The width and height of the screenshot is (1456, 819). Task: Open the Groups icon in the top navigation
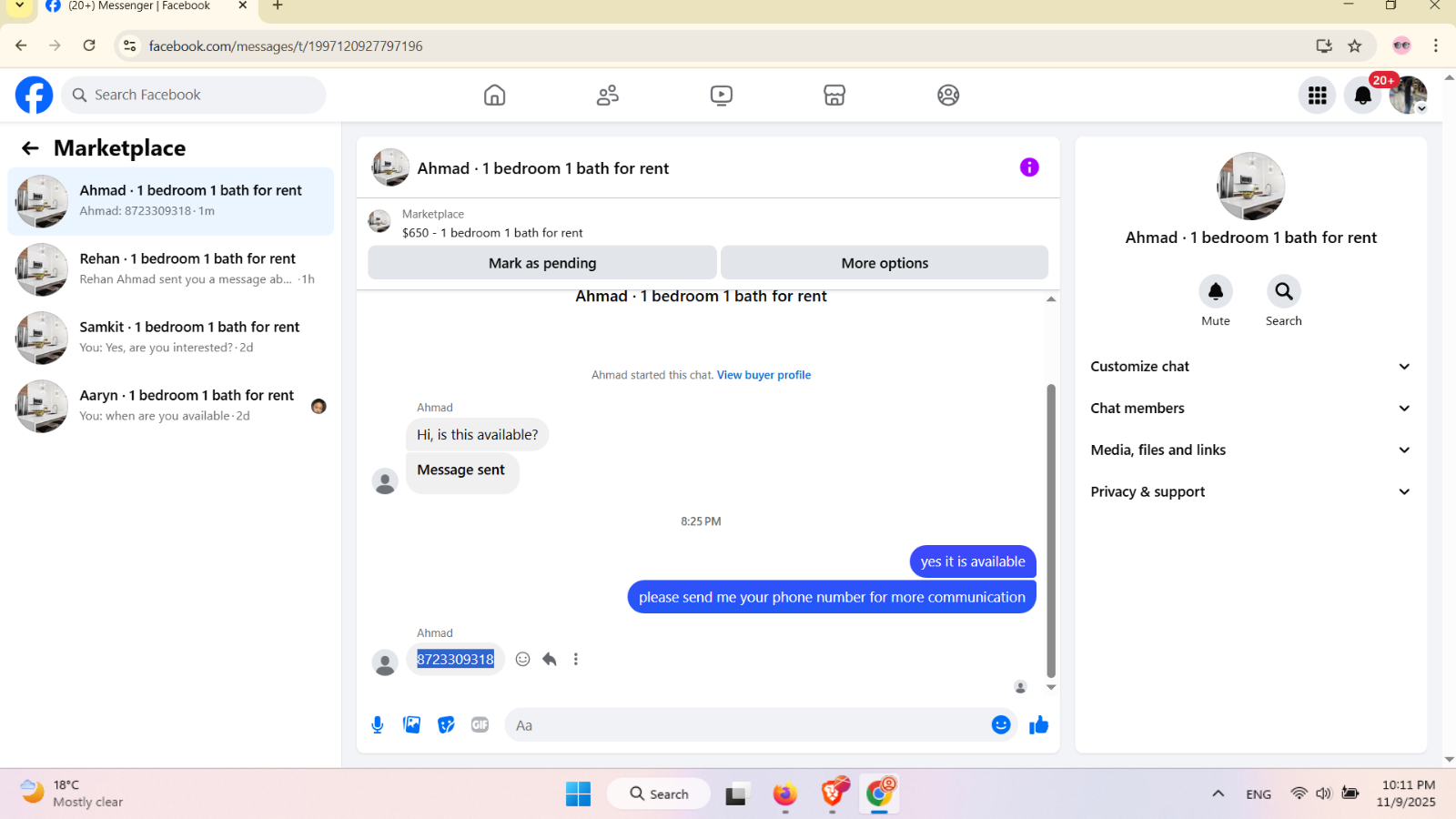click(948, 95)
